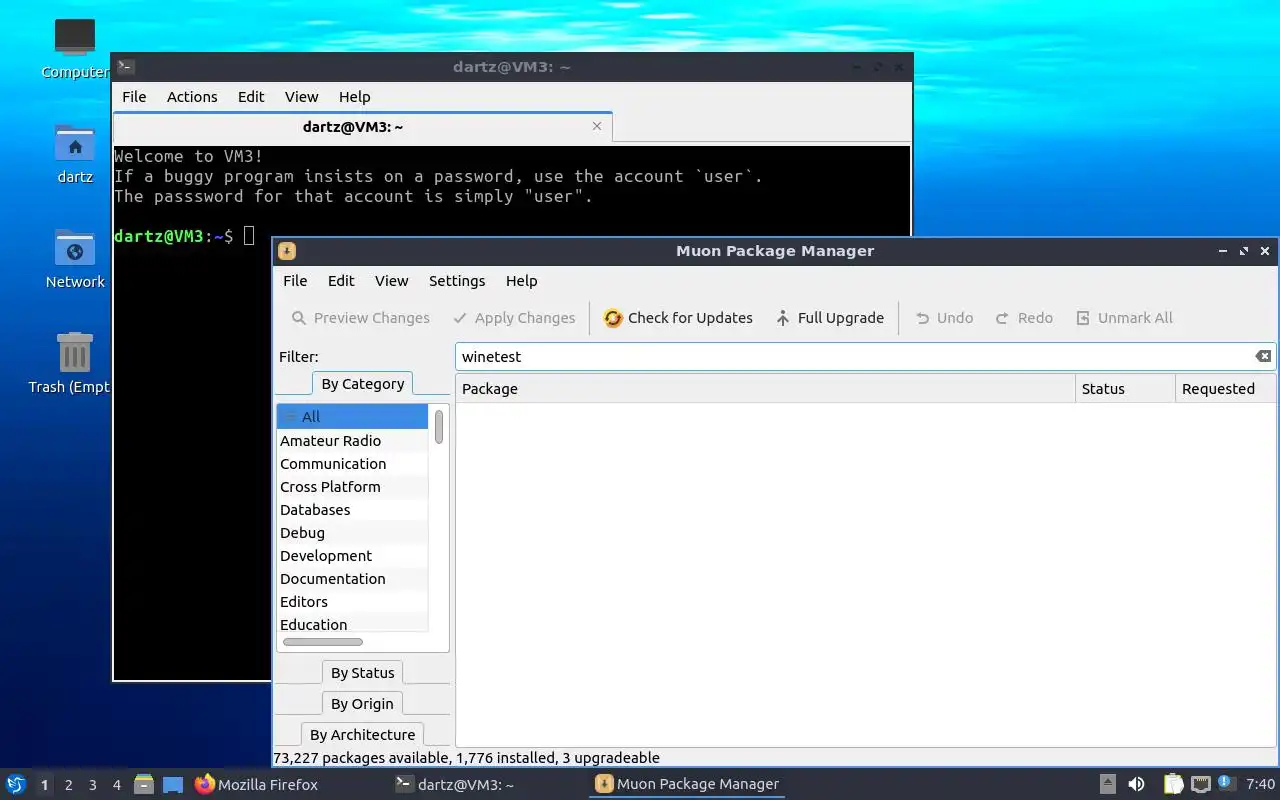Click the Check for Updates icon
1280x800 pixels.
coord(613,318)
